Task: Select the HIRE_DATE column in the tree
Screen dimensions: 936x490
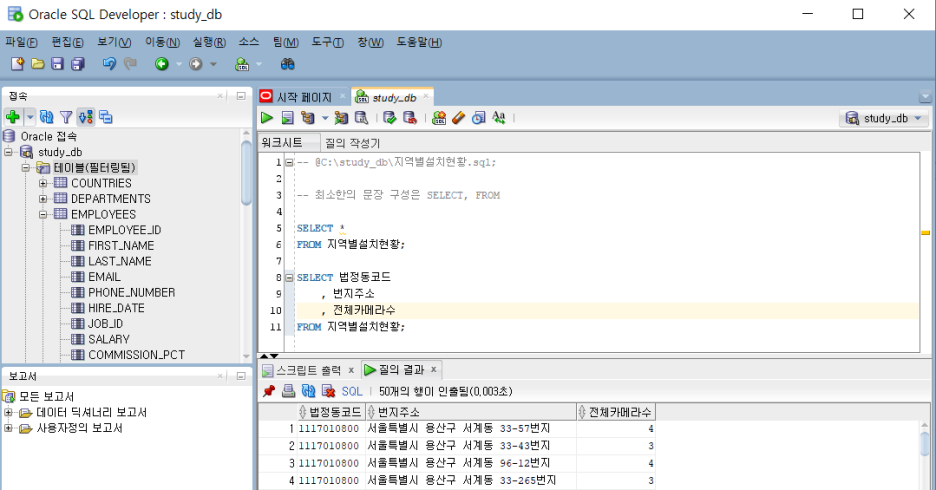Action: [115, 308]
